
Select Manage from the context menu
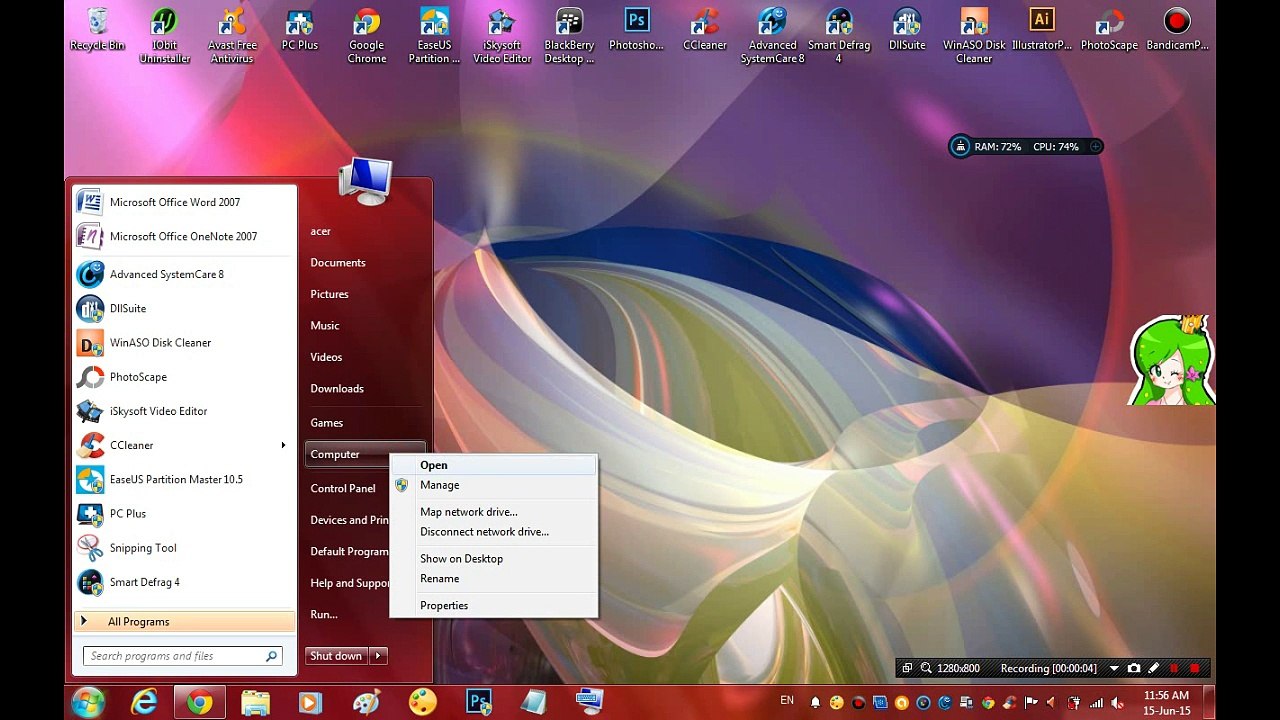pyautogui.click(x=494, y=485)
